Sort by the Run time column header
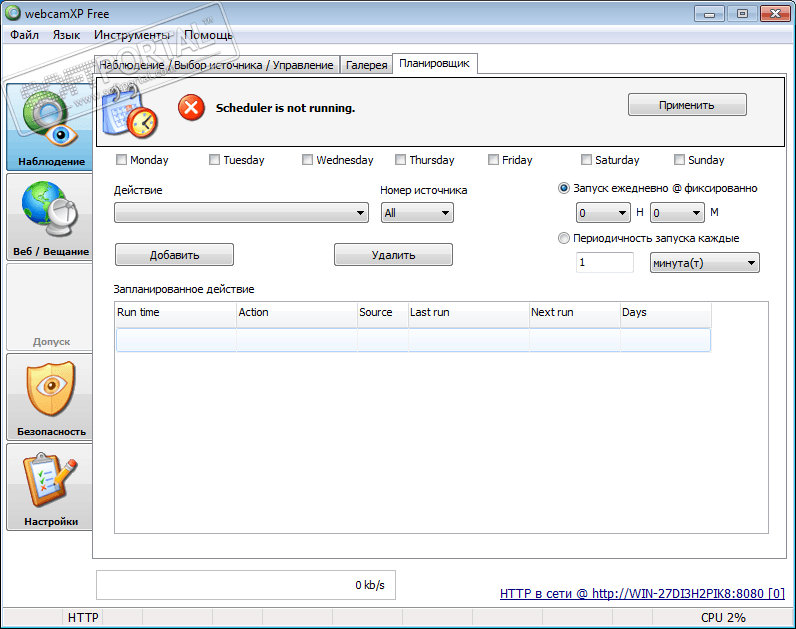This screenshot has height=629, width=796. click(176, 313)
